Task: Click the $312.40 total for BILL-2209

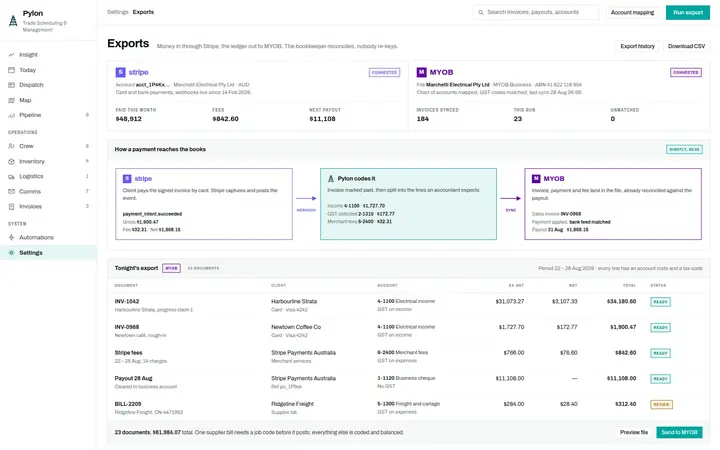Action: coord(625,404)
